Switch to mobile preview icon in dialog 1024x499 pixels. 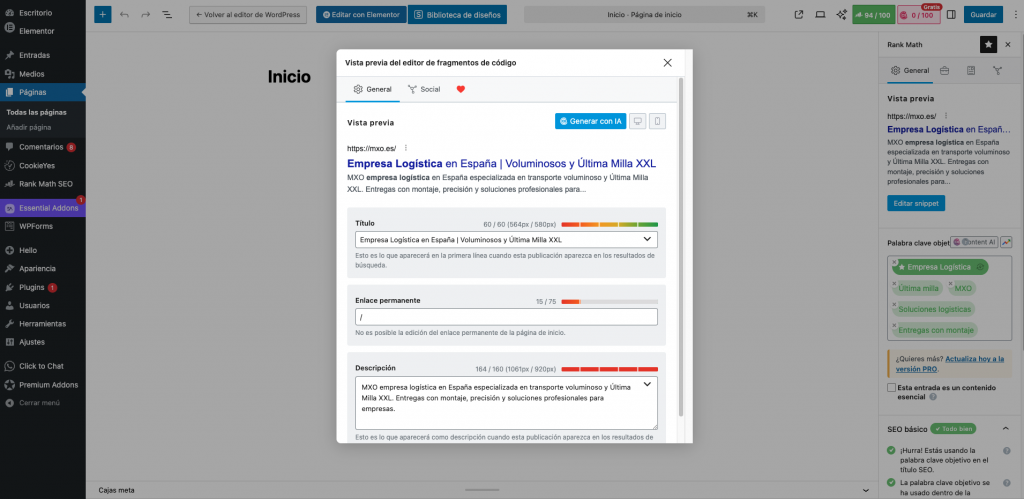click(658, 121)
